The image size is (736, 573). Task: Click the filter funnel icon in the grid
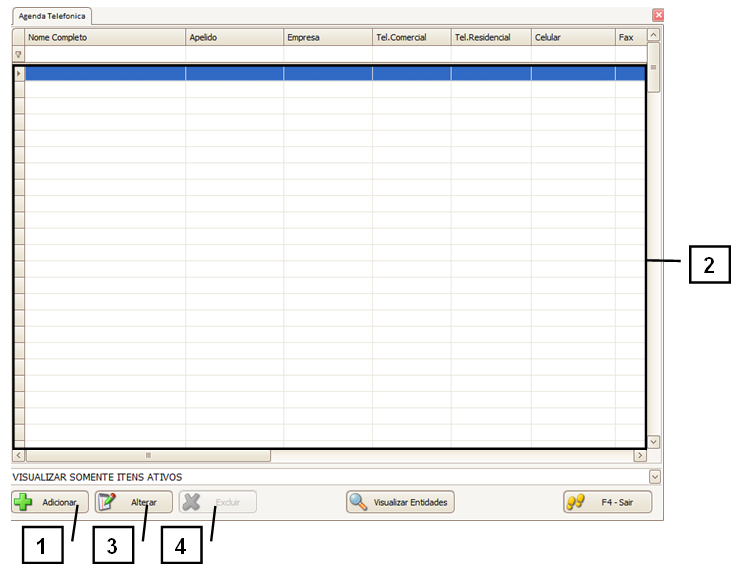pyautogui.click(x=18, y=54)
